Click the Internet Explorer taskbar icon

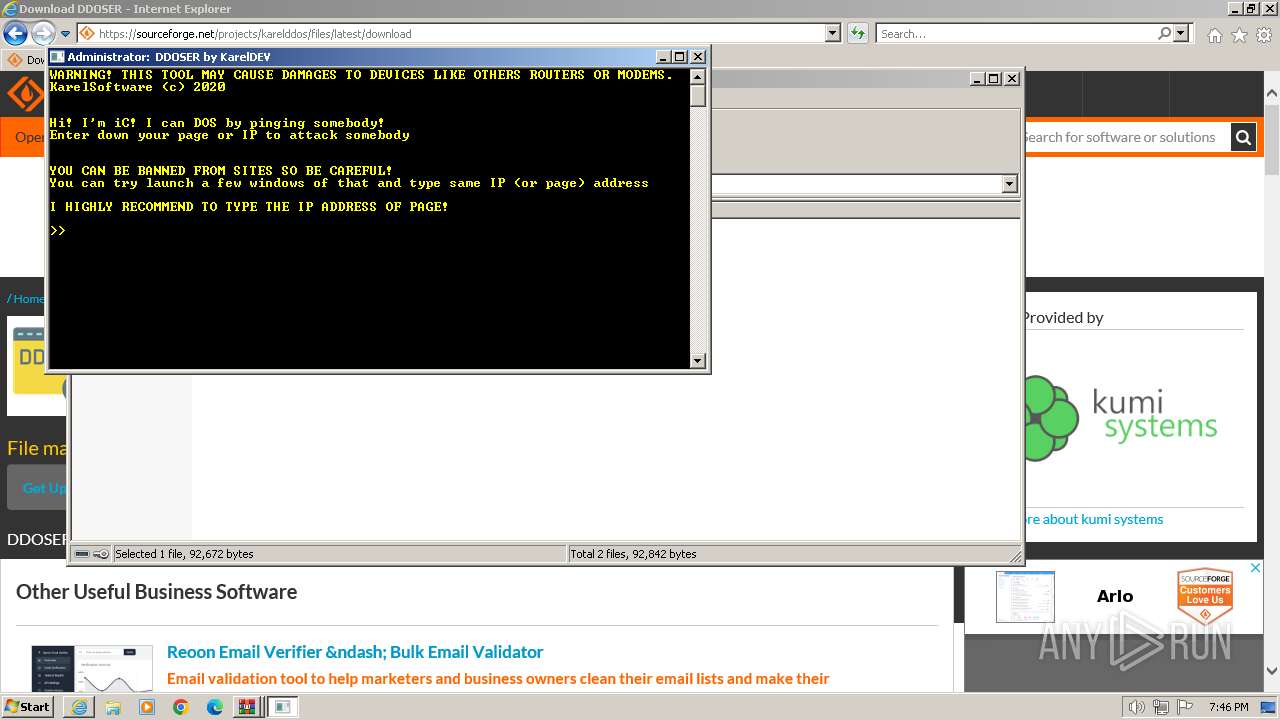(x=79, y=707)
